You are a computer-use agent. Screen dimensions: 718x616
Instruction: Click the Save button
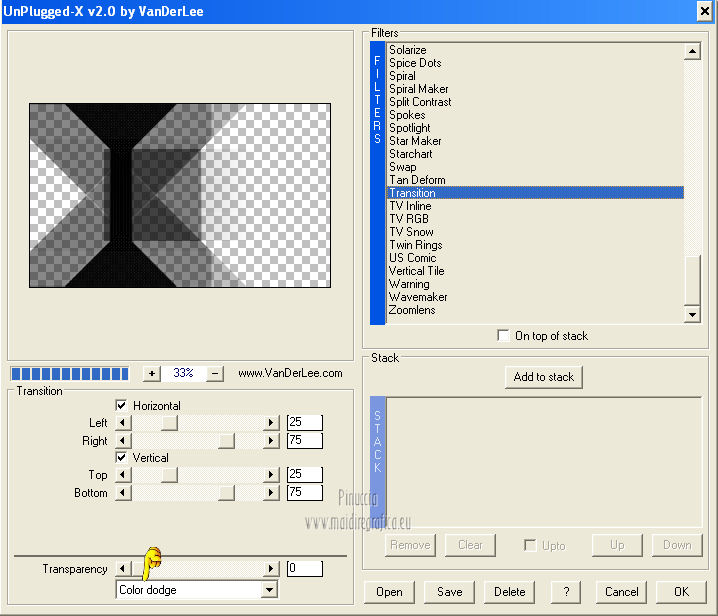coord(449,592)
